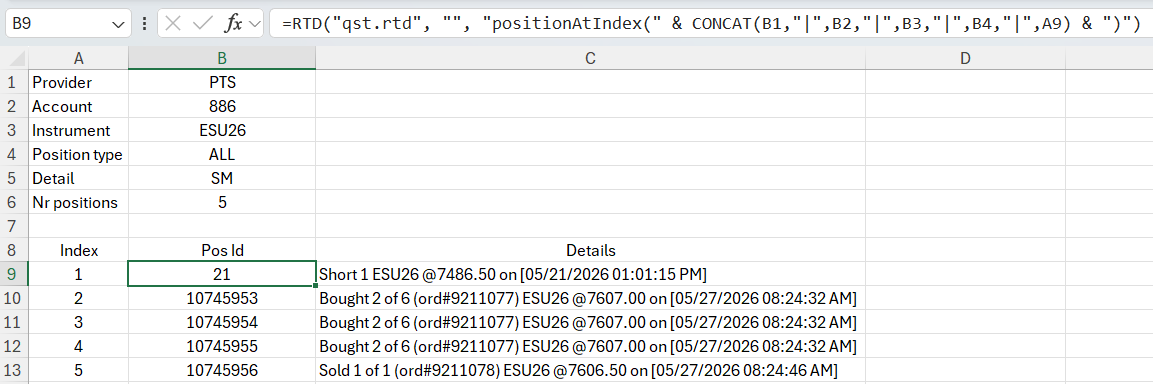Click the Account label cell
Viewport: 1153px width, 384px height.
click(79, 106)
